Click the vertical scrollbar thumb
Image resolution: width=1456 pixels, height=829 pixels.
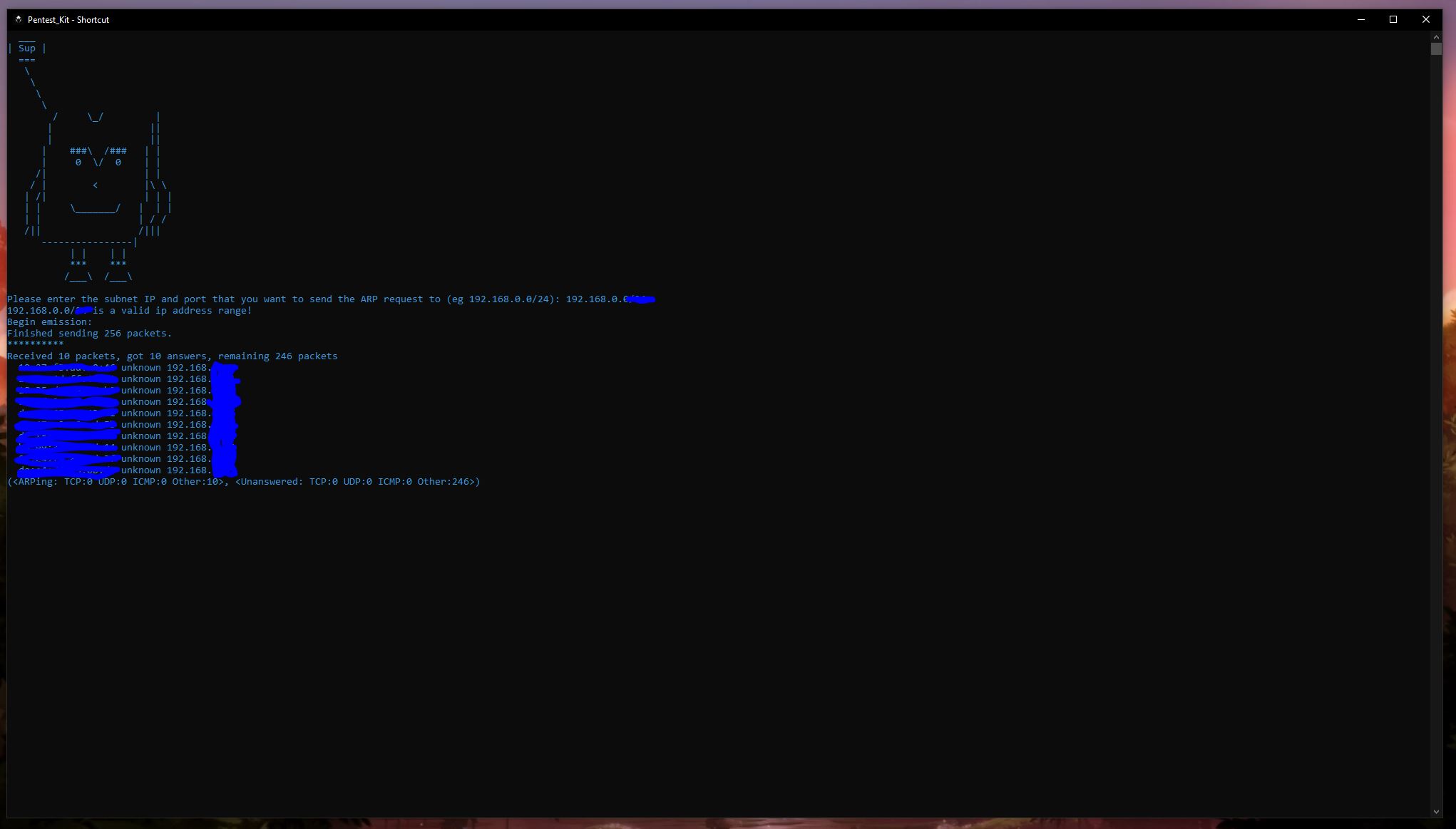tap(1435, 48)
